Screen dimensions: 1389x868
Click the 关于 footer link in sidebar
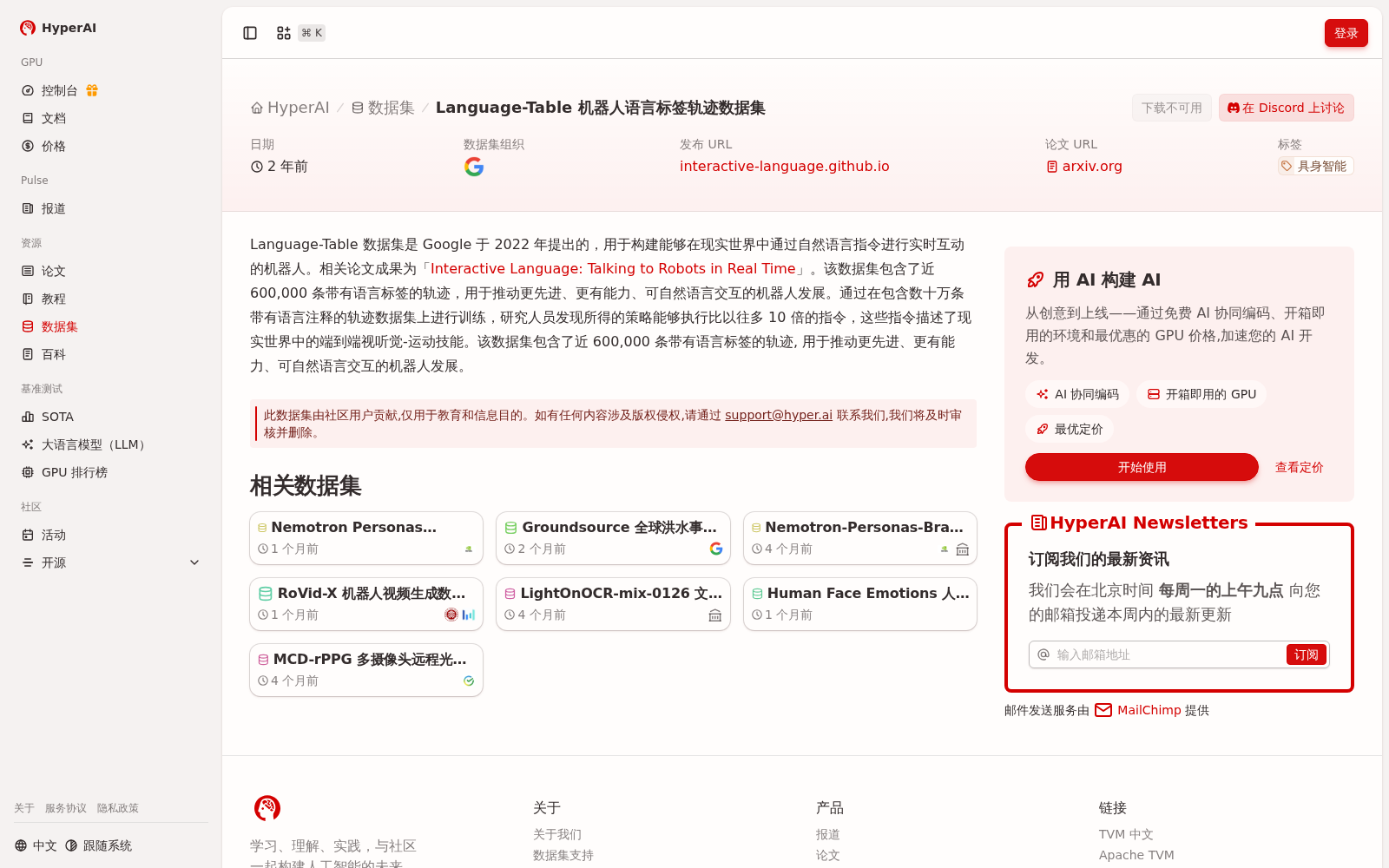[x=24, y=808]
